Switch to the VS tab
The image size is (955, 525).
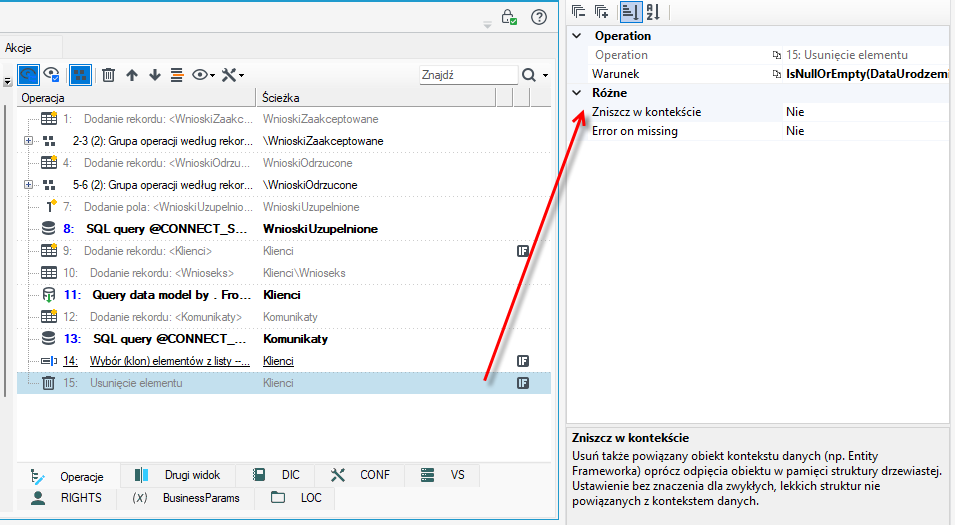[x=443, y=475]
